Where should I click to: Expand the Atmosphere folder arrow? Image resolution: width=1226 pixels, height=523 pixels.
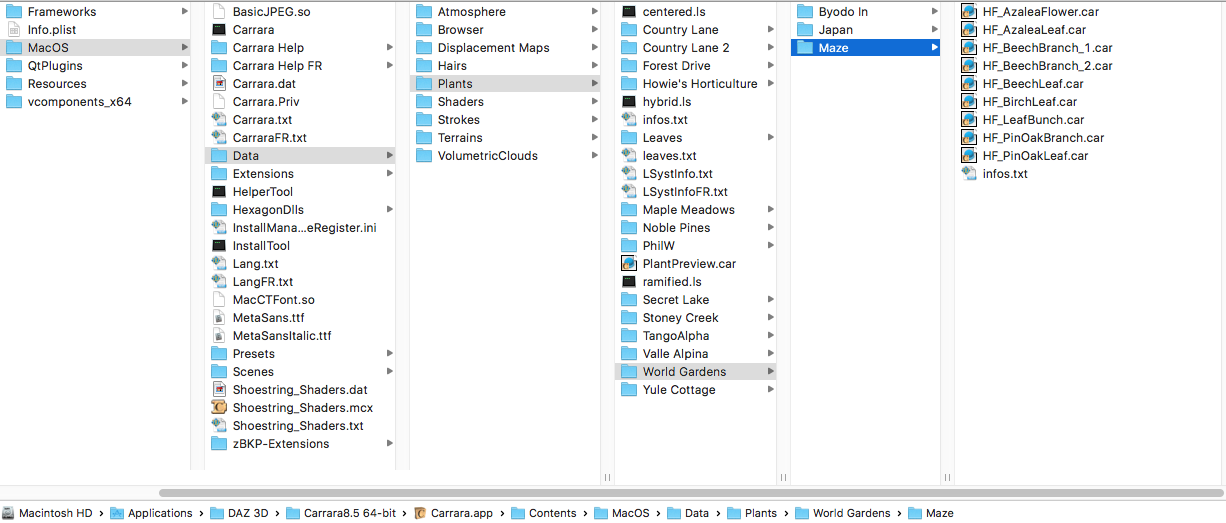click(x=594, y=12)
